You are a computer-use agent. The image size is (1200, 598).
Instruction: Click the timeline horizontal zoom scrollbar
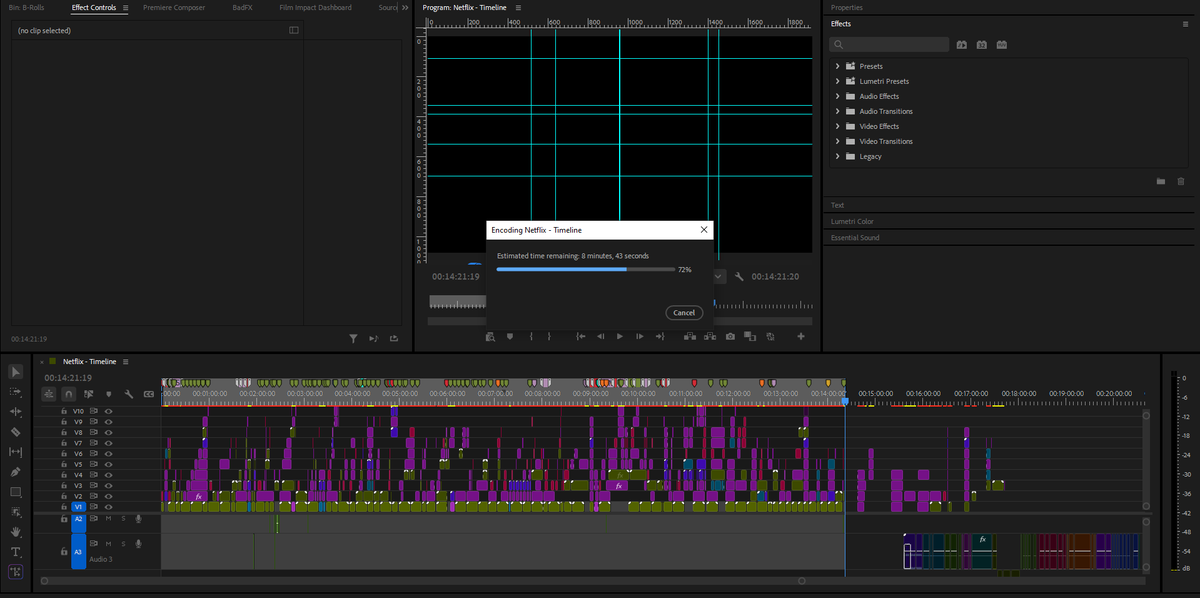click(422, 580)
